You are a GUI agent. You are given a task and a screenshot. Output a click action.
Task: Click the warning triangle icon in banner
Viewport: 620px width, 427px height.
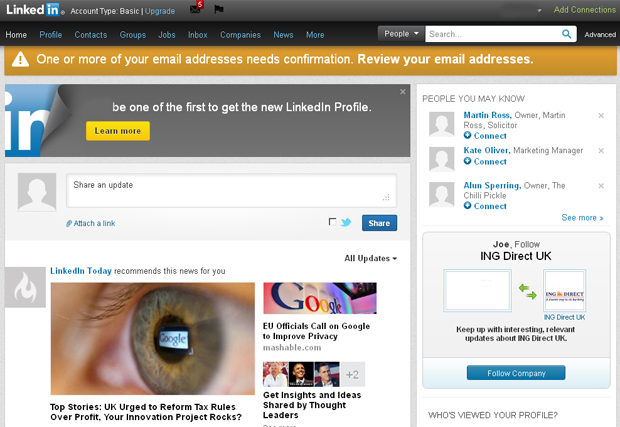click(20, 60)
